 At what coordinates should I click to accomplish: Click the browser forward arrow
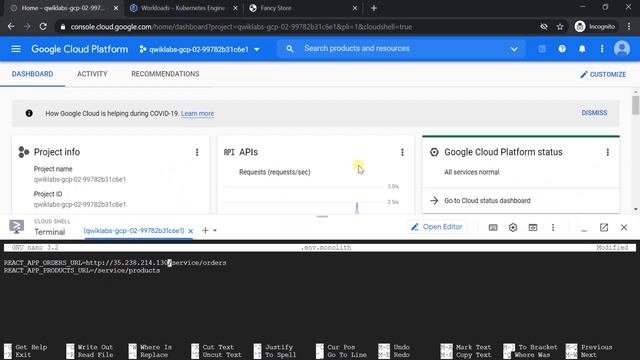(x=27, y=27)
